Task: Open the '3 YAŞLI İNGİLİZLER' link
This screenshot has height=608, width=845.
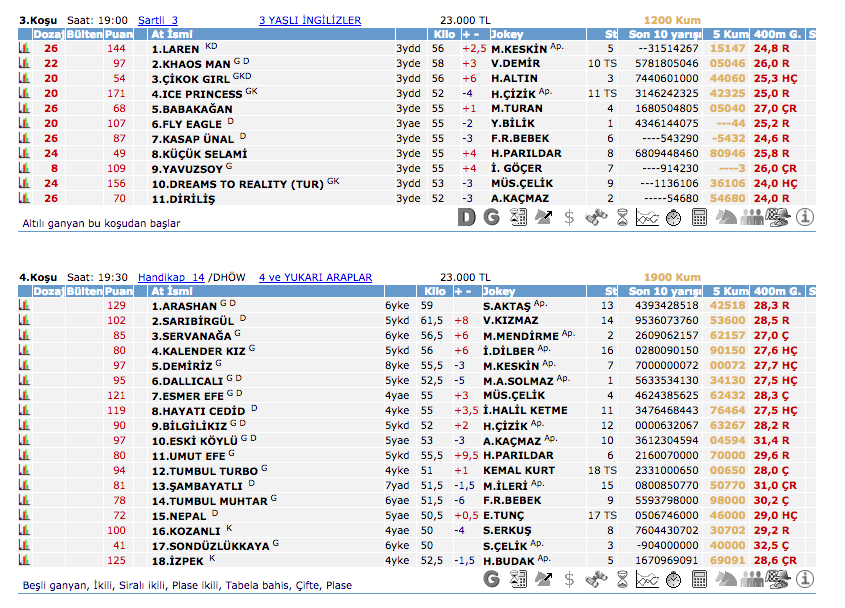Action: click(309, 20)
